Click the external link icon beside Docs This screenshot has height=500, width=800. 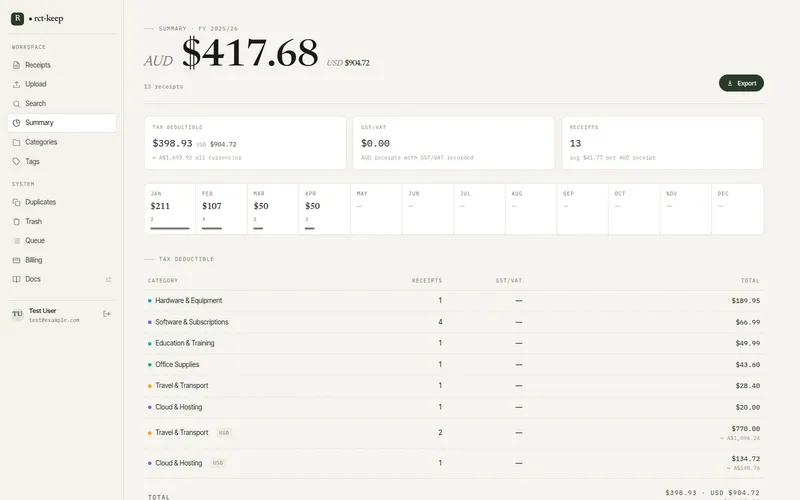pos(108,279)
